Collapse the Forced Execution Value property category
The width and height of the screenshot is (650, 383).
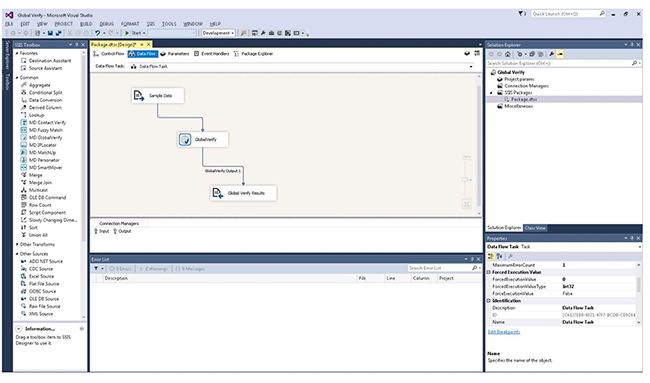click(x=489, y=272)
